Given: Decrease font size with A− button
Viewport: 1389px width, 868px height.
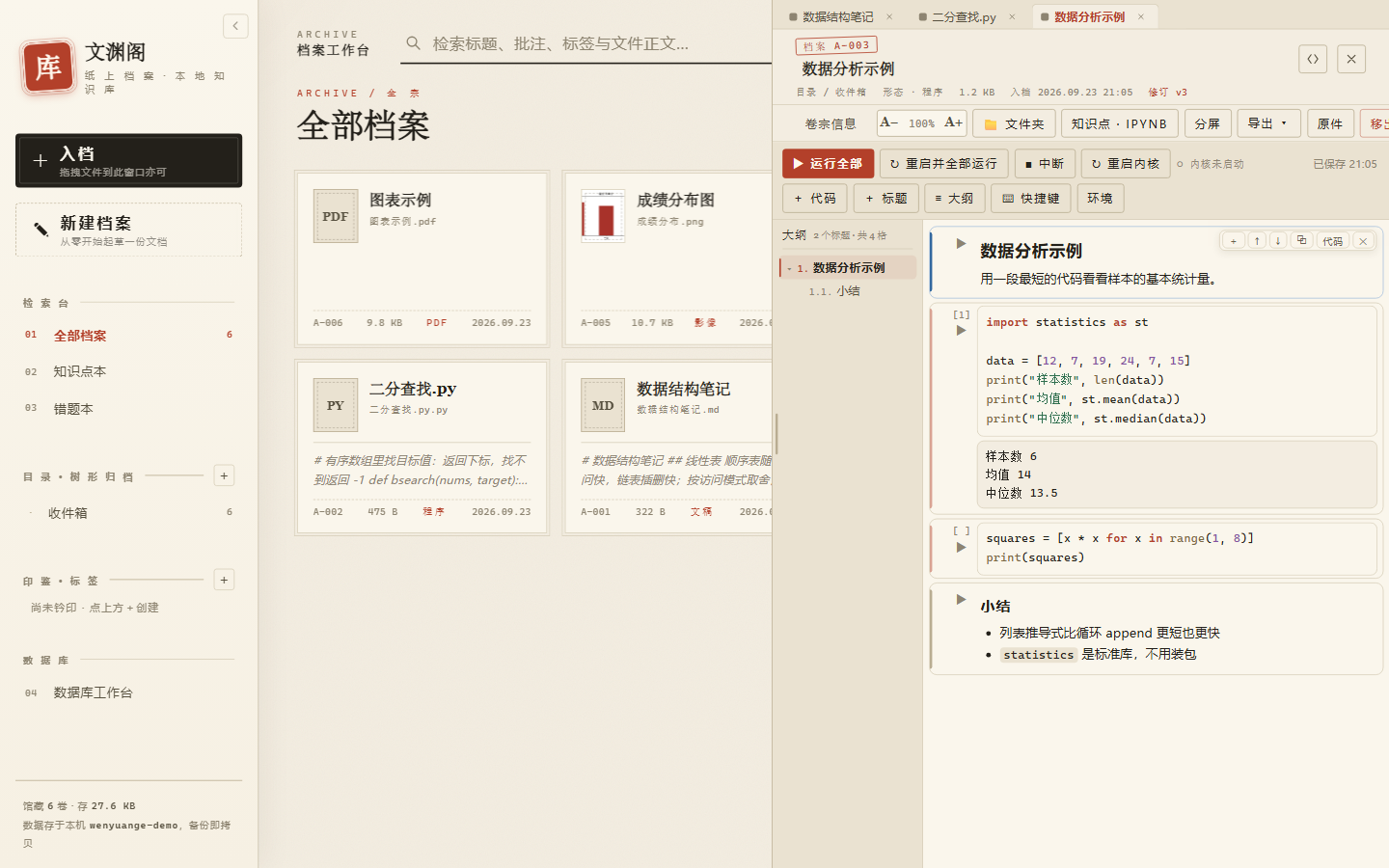Looking at the screenshot, I should point(888,122).
